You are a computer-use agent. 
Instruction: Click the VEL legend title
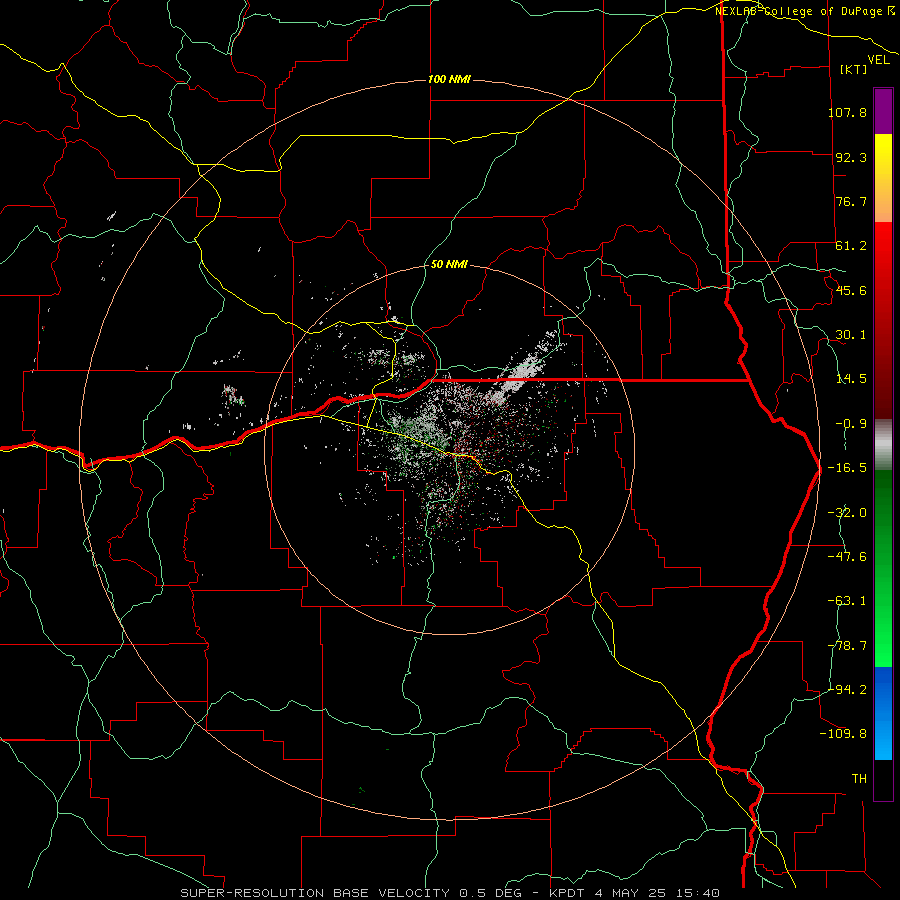click(x=878, y=59)
